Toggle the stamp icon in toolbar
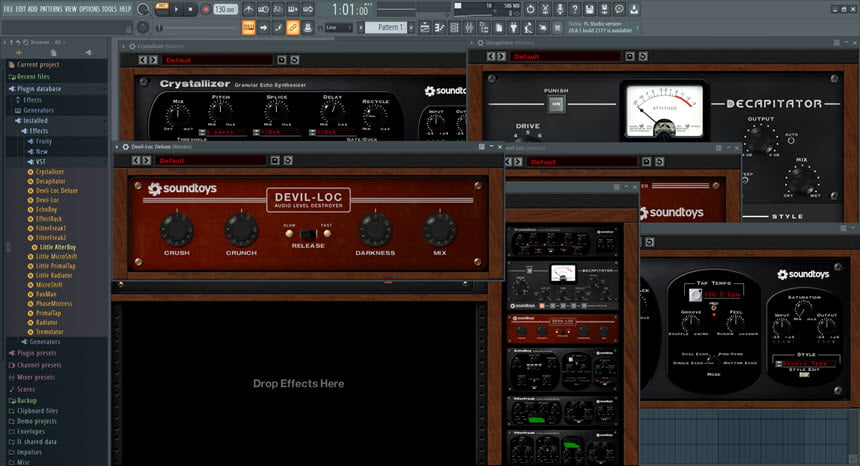Screen dimensions: 860x466 (x=308, y=27)
